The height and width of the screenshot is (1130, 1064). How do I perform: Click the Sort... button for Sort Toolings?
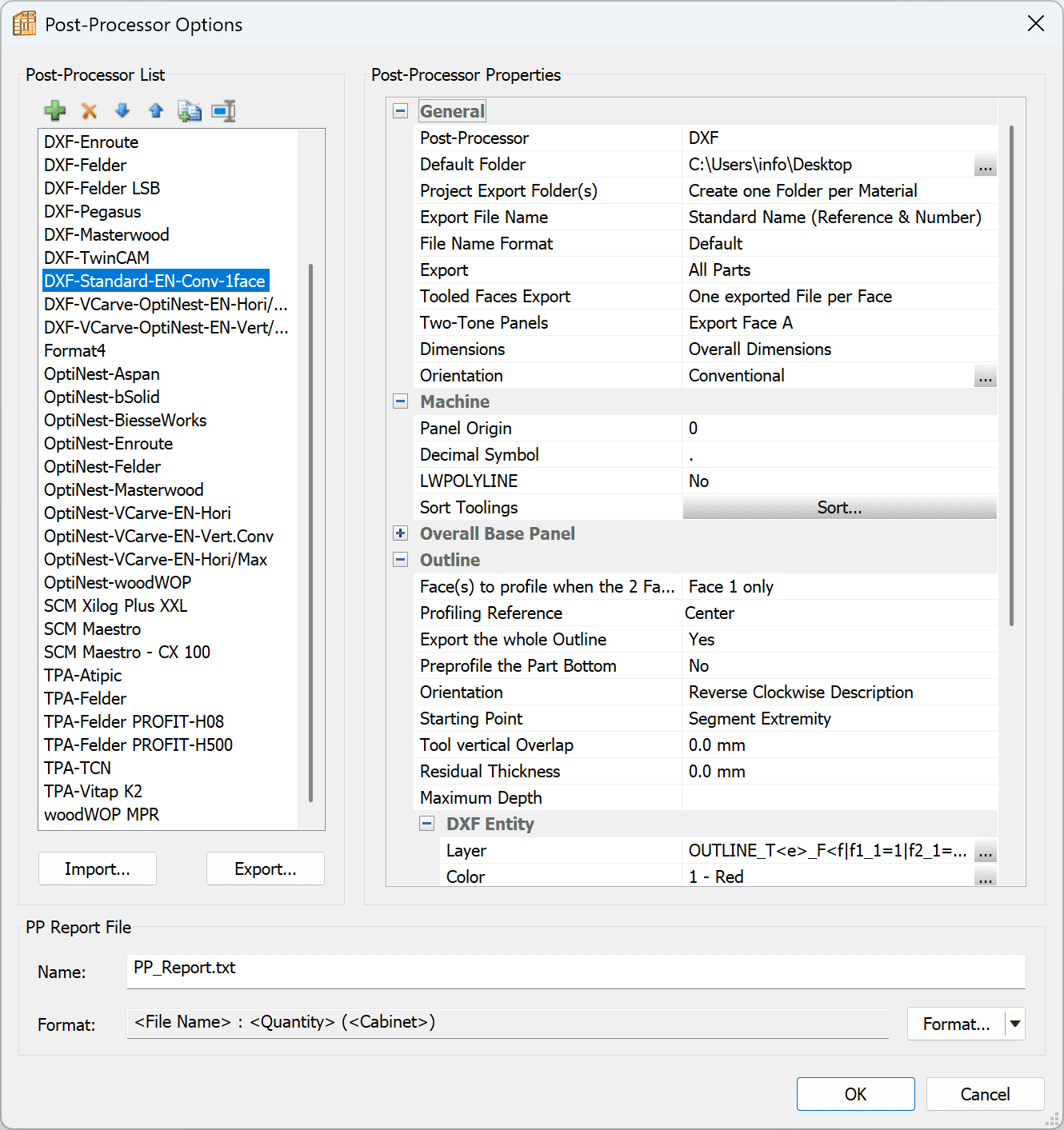839,508
